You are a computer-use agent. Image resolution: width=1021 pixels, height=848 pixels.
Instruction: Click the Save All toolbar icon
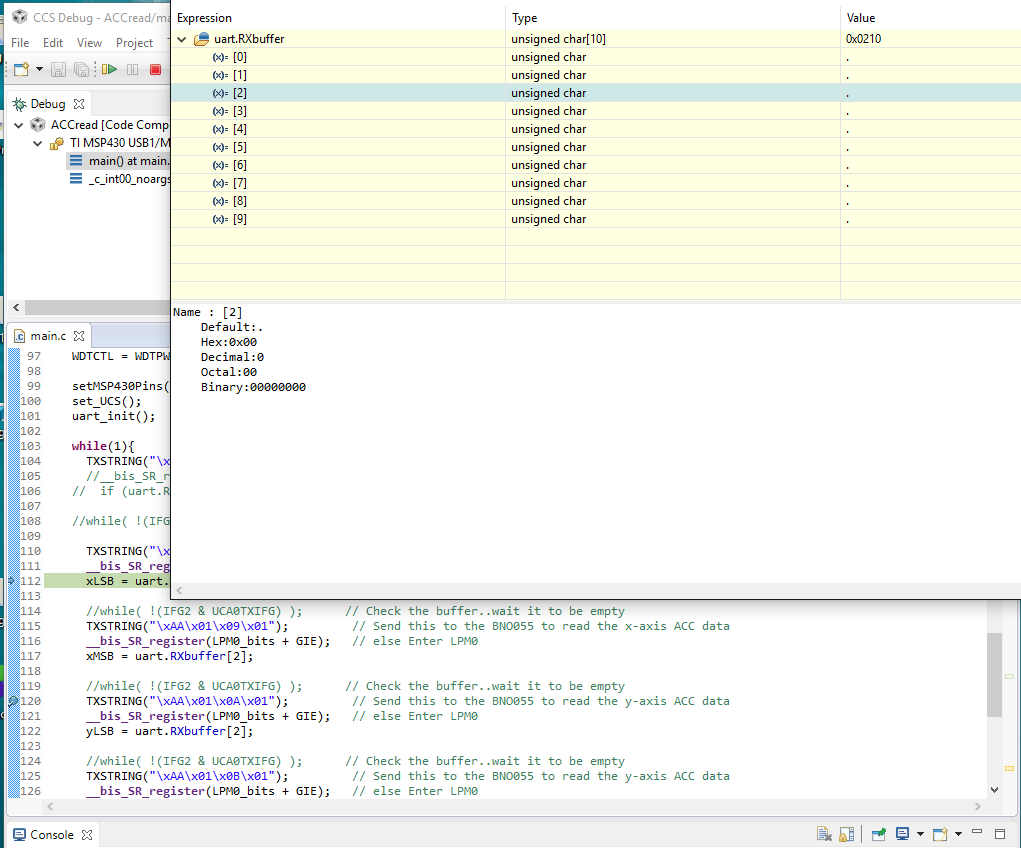click(x=81, y=70)
